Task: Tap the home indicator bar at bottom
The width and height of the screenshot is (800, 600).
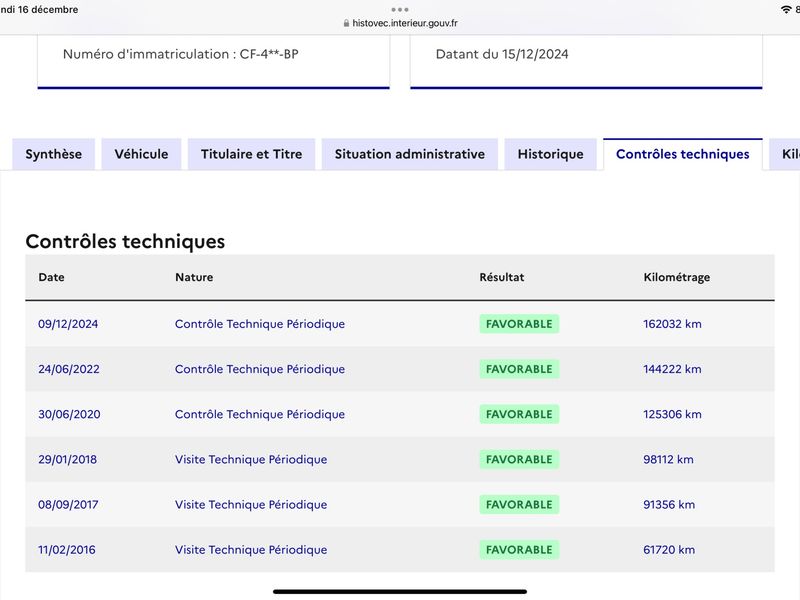Action: 400,592
